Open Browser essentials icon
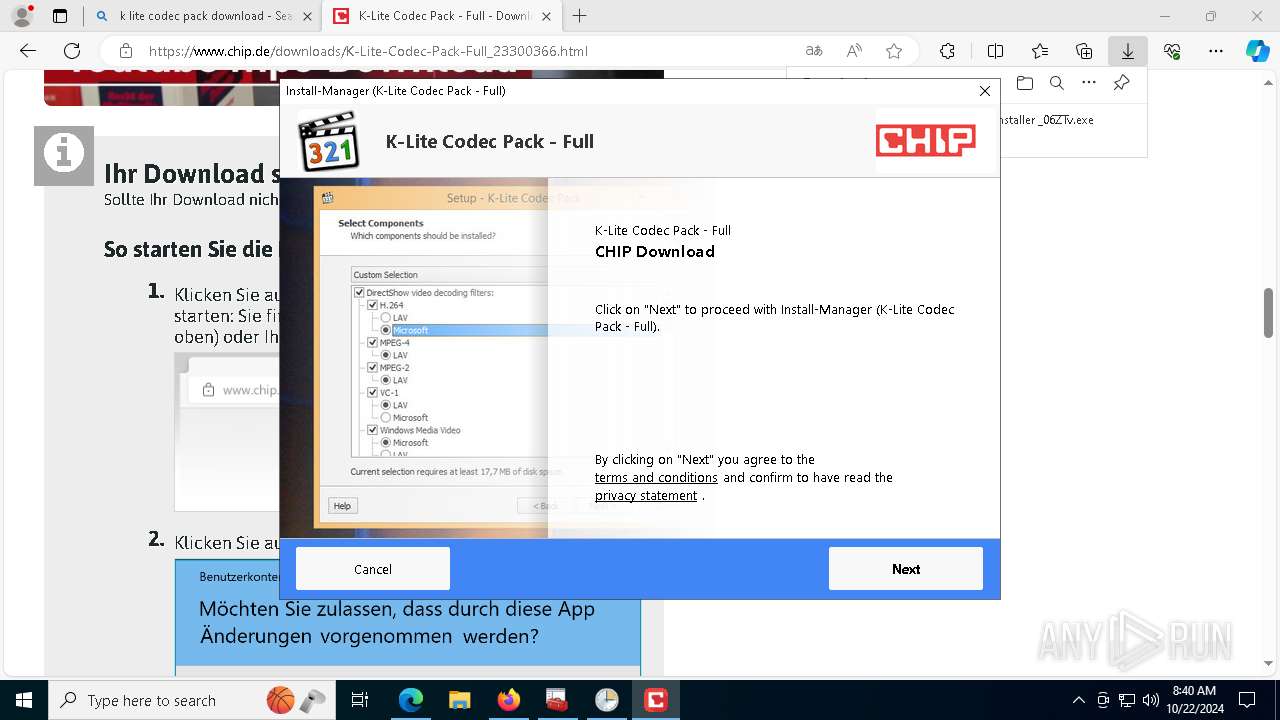1280x720 pixels. (1172, 51)
